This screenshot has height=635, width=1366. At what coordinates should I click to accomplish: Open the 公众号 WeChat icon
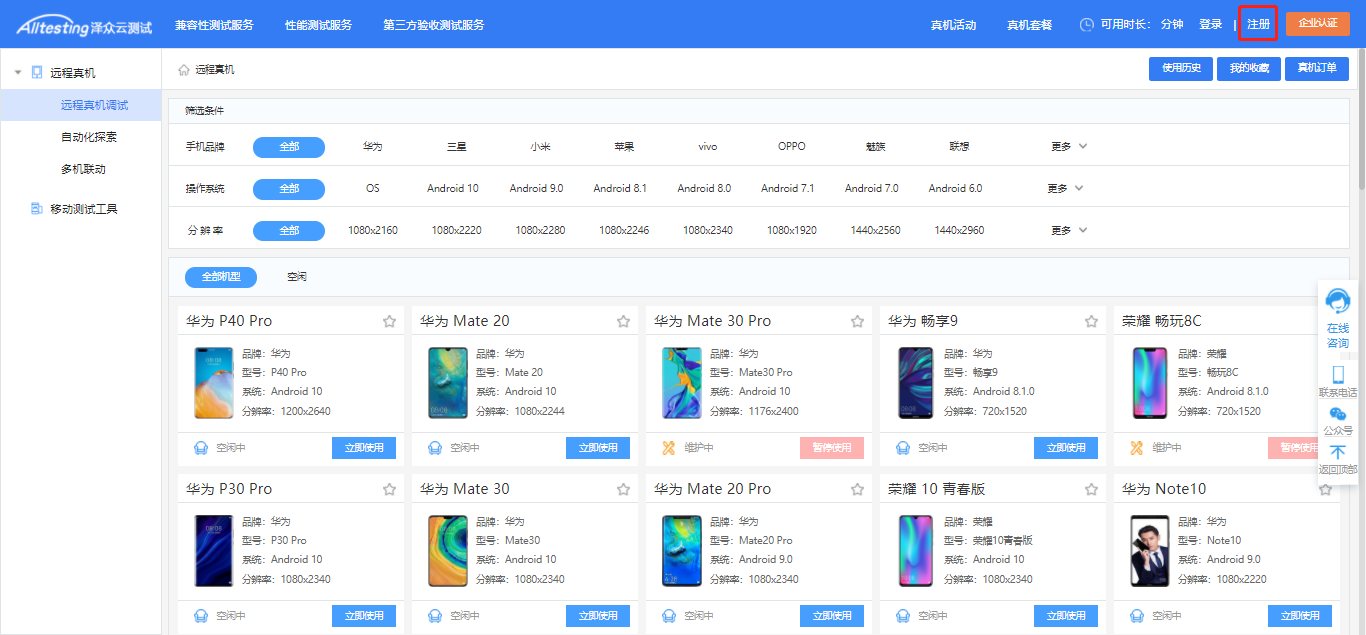pos(1338,413)
